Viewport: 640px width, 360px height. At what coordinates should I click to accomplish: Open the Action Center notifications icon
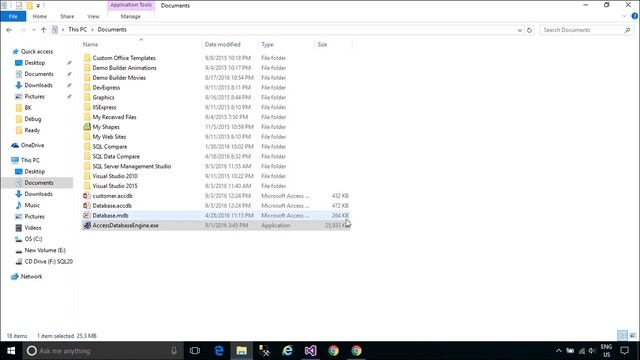pos(624,351)
